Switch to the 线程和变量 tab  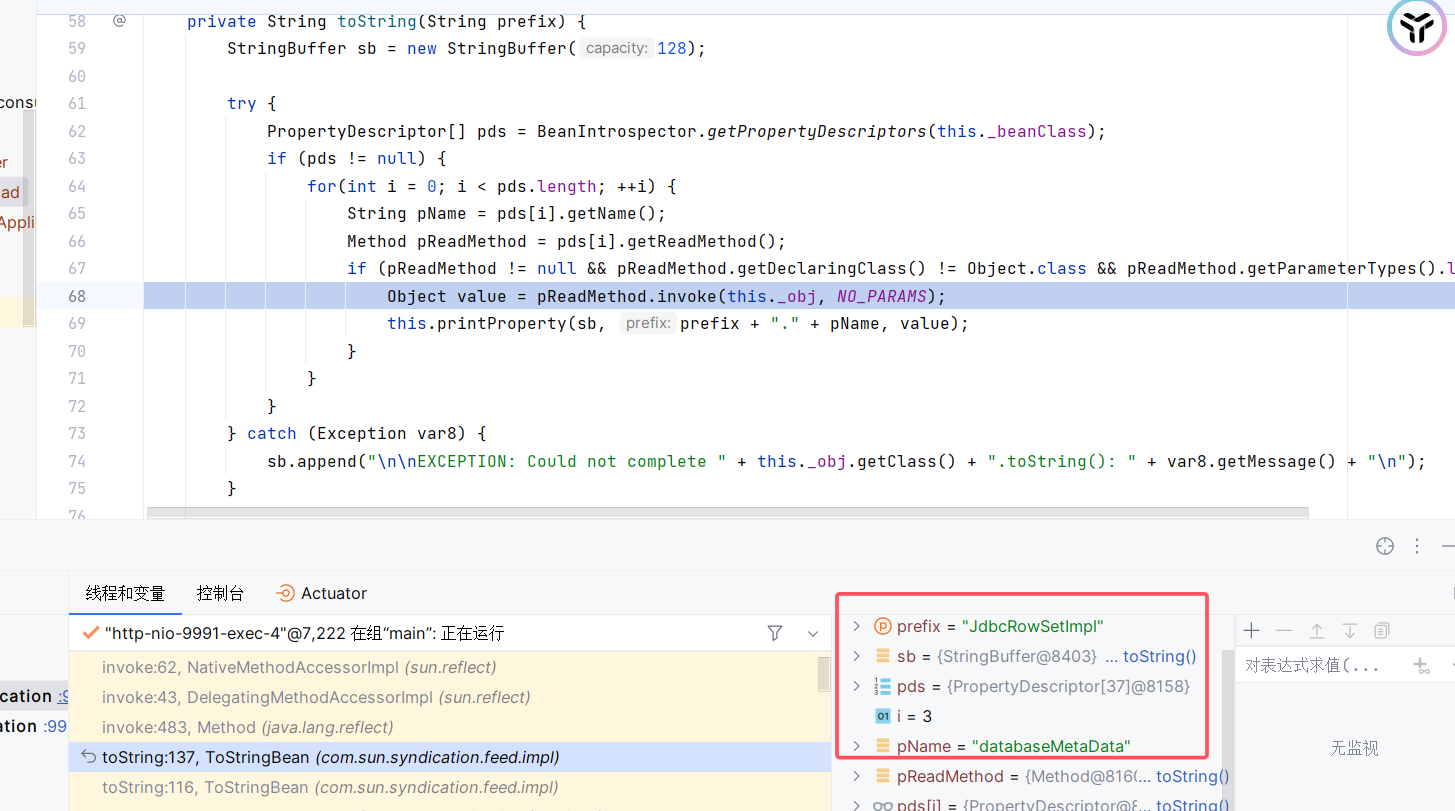(x=125, y=593)
